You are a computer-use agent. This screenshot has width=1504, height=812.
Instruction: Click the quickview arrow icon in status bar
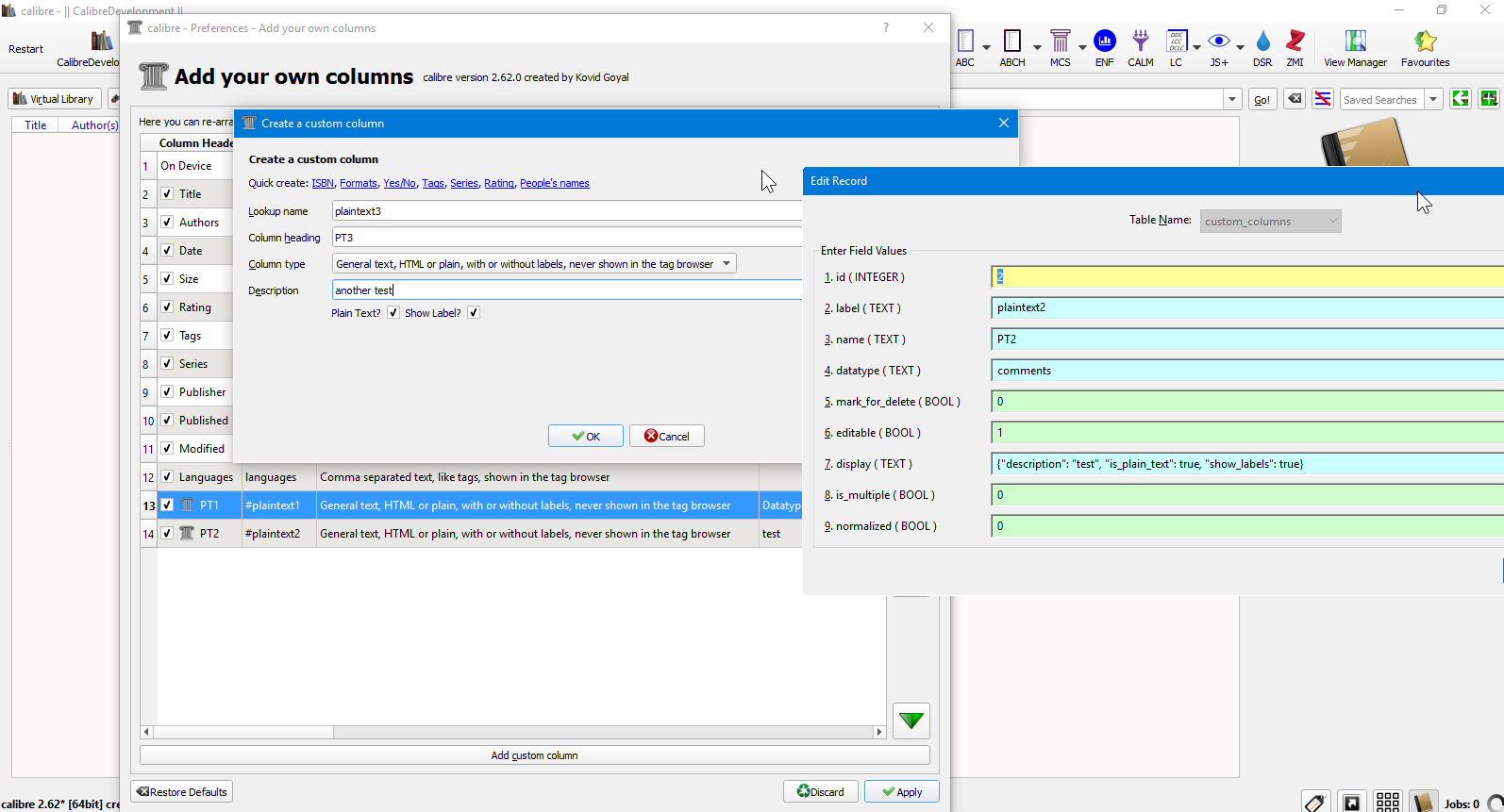[1352, 802]
